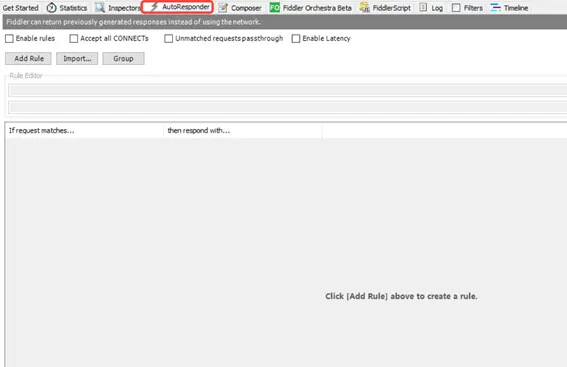Check Enable Latency option
The width and height of the screenshot is (567, 367).
coord(296,38)
